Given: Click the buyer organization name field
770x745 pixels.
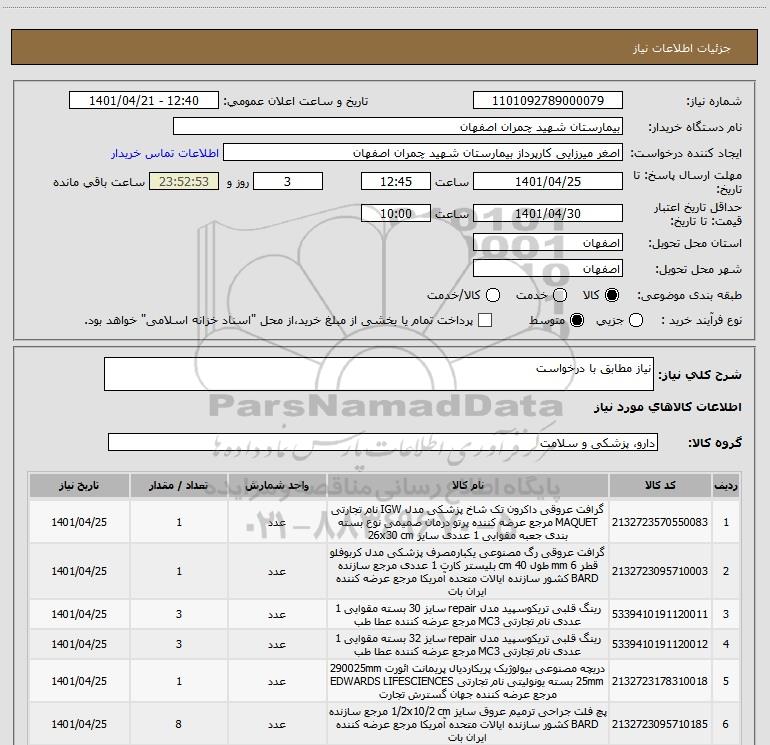Looking at the screenshot, I should tap(398, 127).
